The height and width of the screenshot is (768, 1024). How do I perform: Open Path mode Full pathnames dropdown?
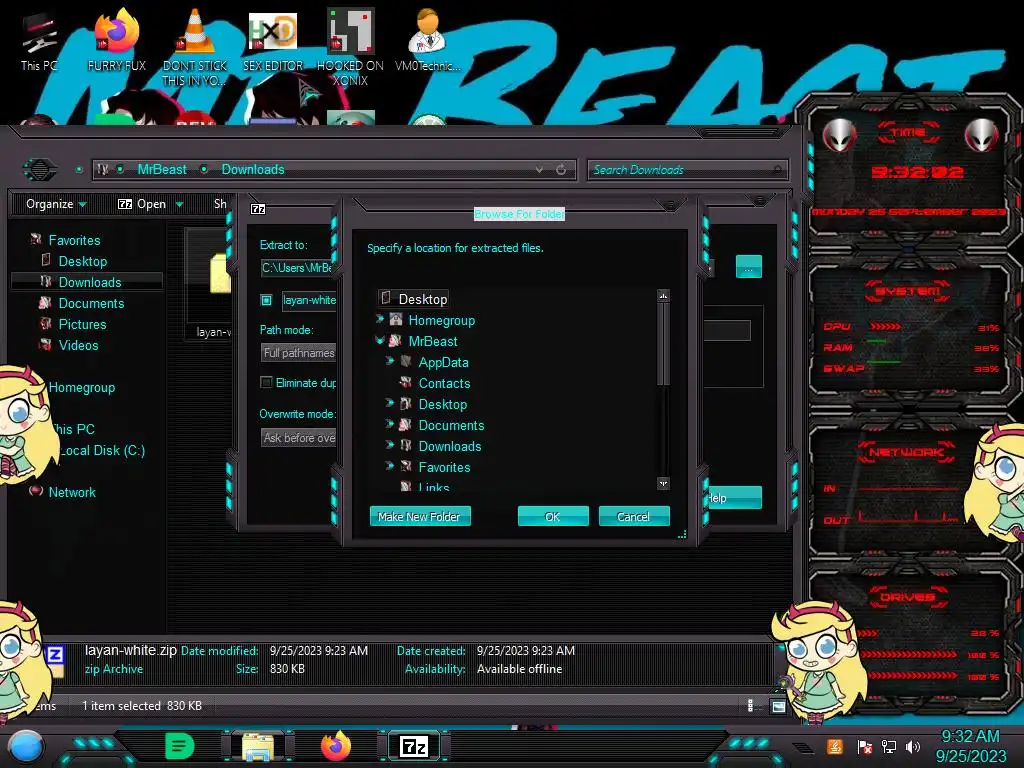coord(298,353)
